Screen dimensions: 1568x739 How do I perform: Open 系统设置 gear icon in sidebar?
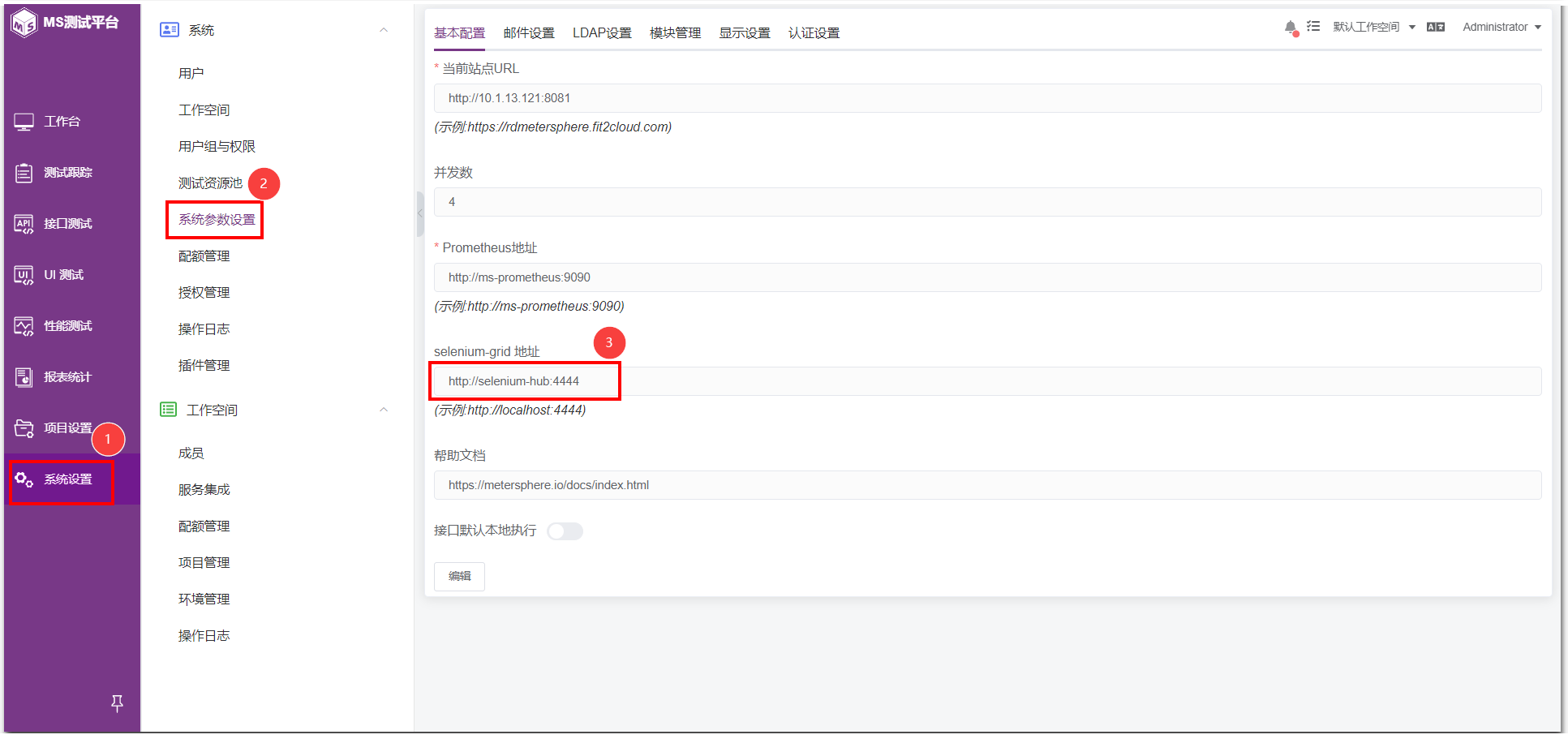point(24,479)
